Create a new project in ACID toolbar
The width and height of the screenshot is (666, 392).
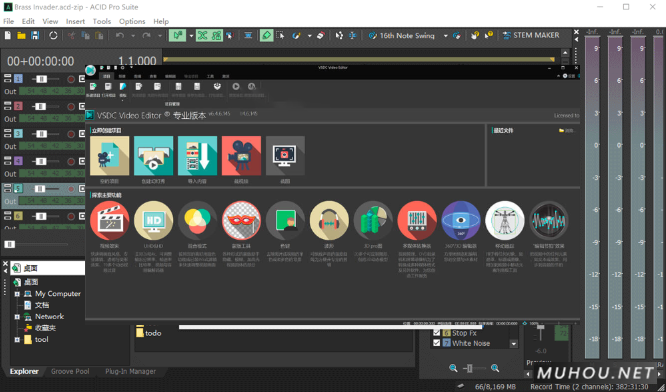click(x=8, y=36)
